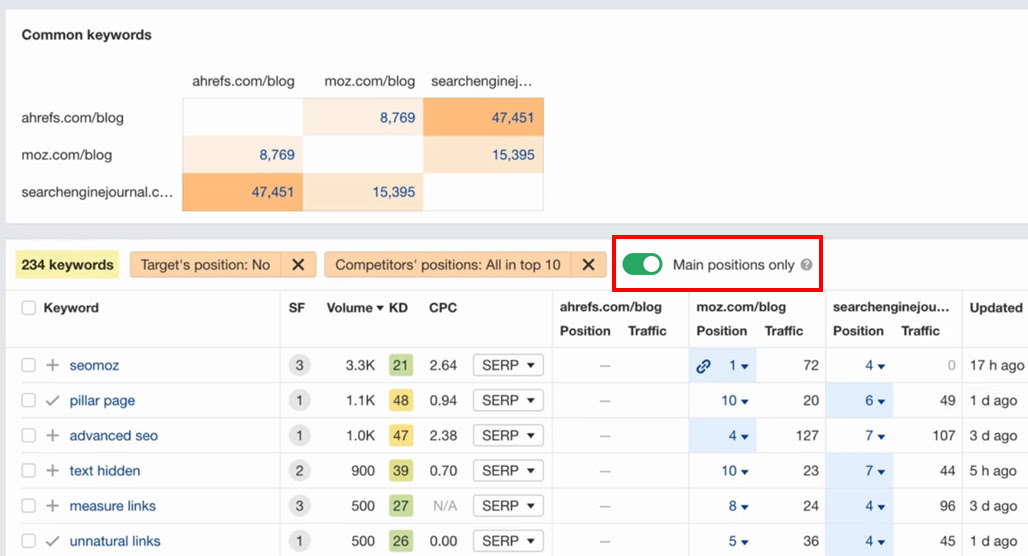This screenshot has width=1028, height=556.
Task: Toggle the Main positions only switch
Action: tap(642, 264)
